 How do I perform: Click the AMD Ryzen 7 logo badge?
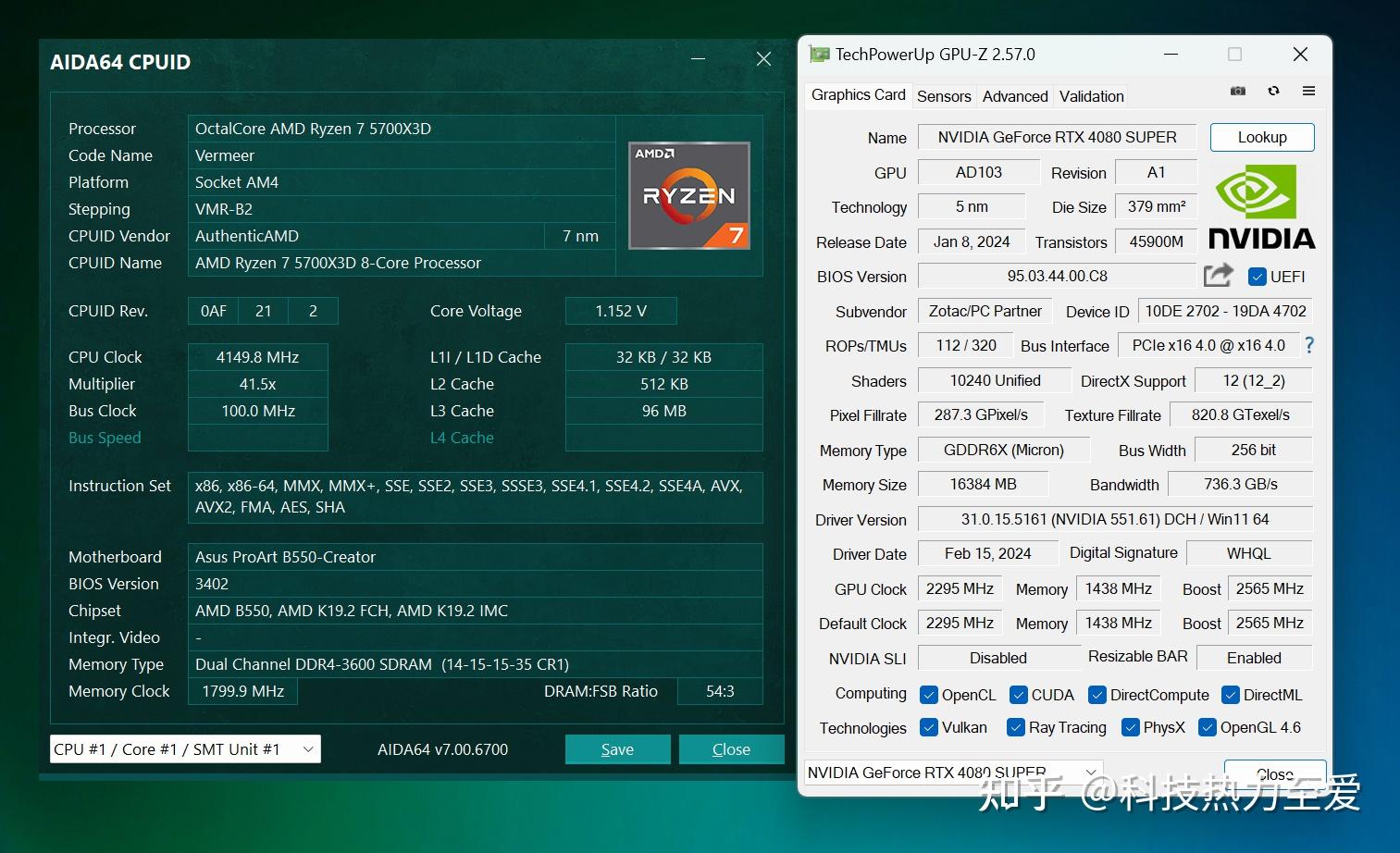(689, 195)
